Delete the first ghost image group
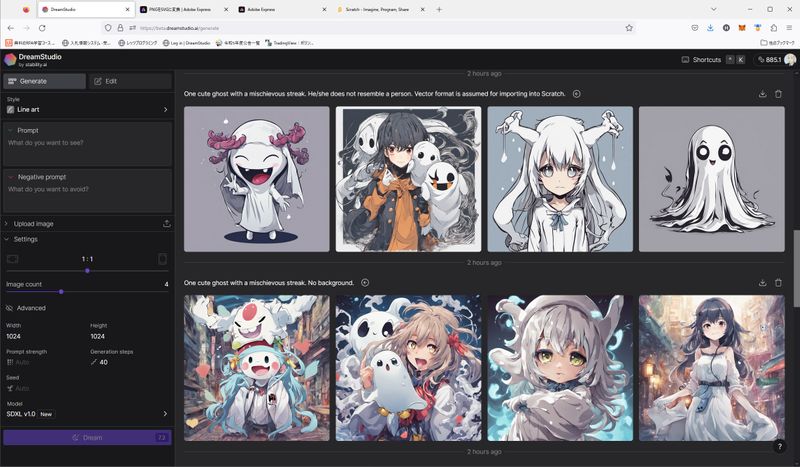 click(x=779, y=94)
